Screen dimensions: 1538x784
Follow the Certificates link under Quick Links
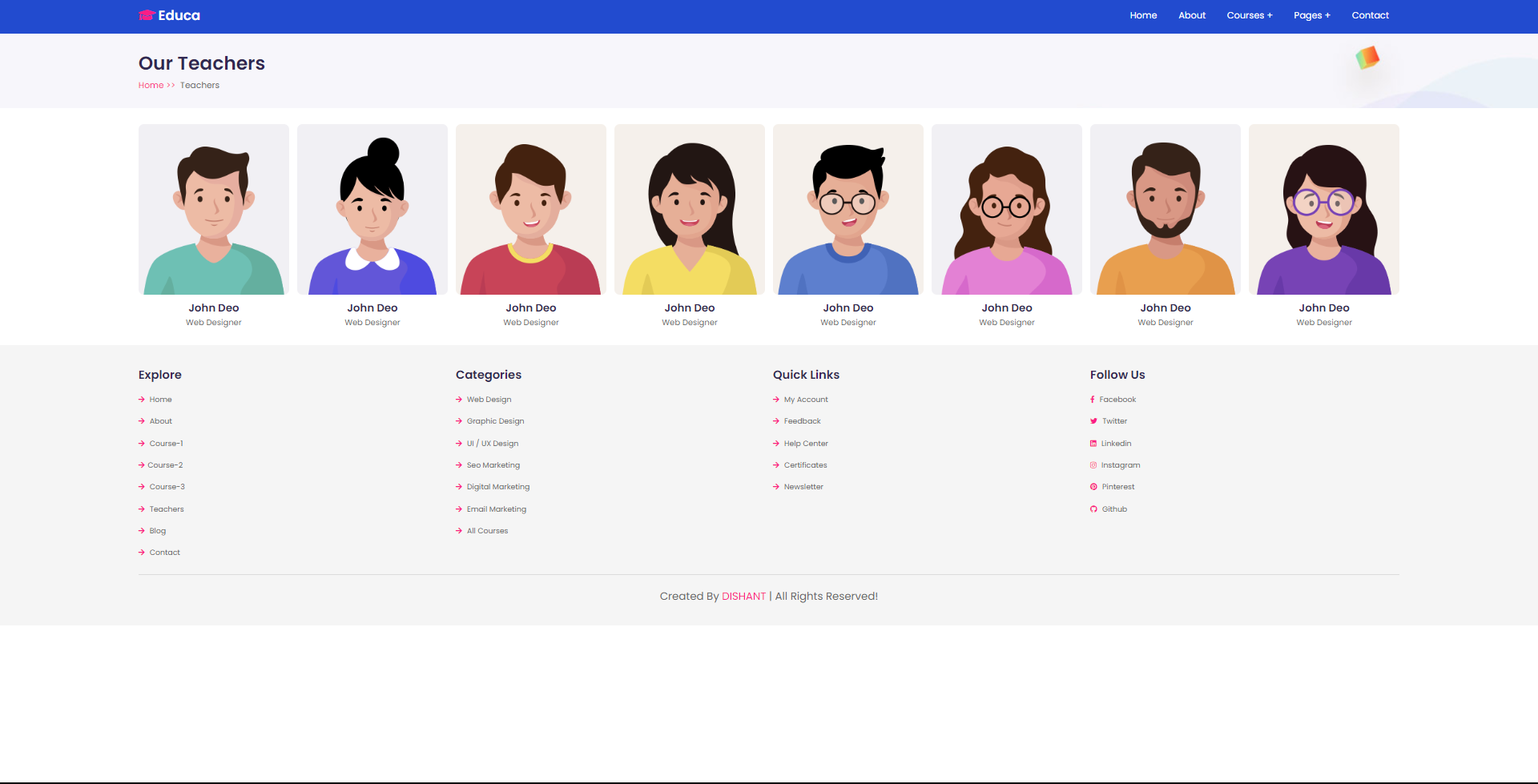point(805,464)
